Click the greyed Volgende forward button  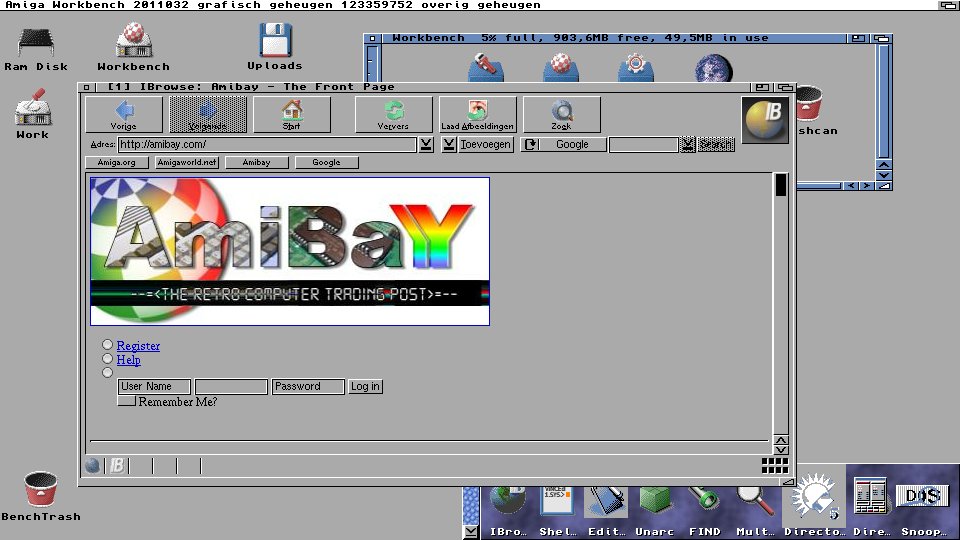[208, 114]
